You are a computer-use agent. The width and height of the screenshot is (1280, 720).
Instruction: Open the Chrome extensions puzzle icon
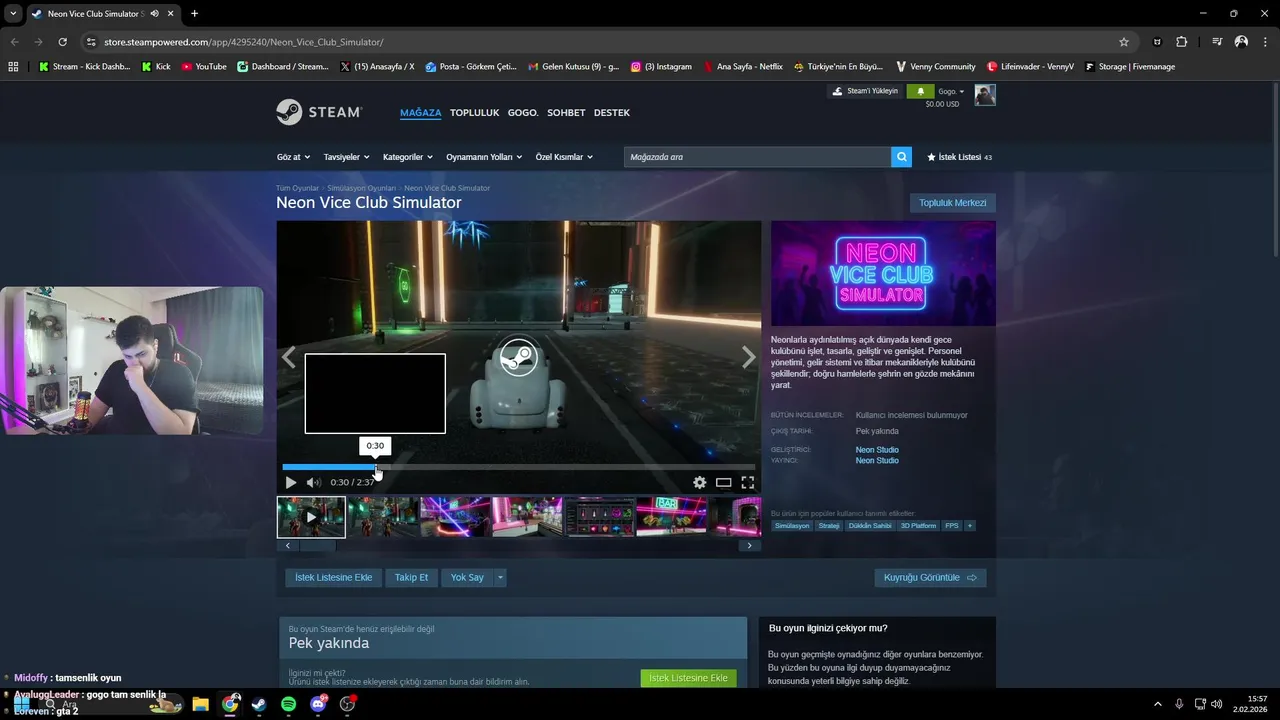tap(1182, 42)
